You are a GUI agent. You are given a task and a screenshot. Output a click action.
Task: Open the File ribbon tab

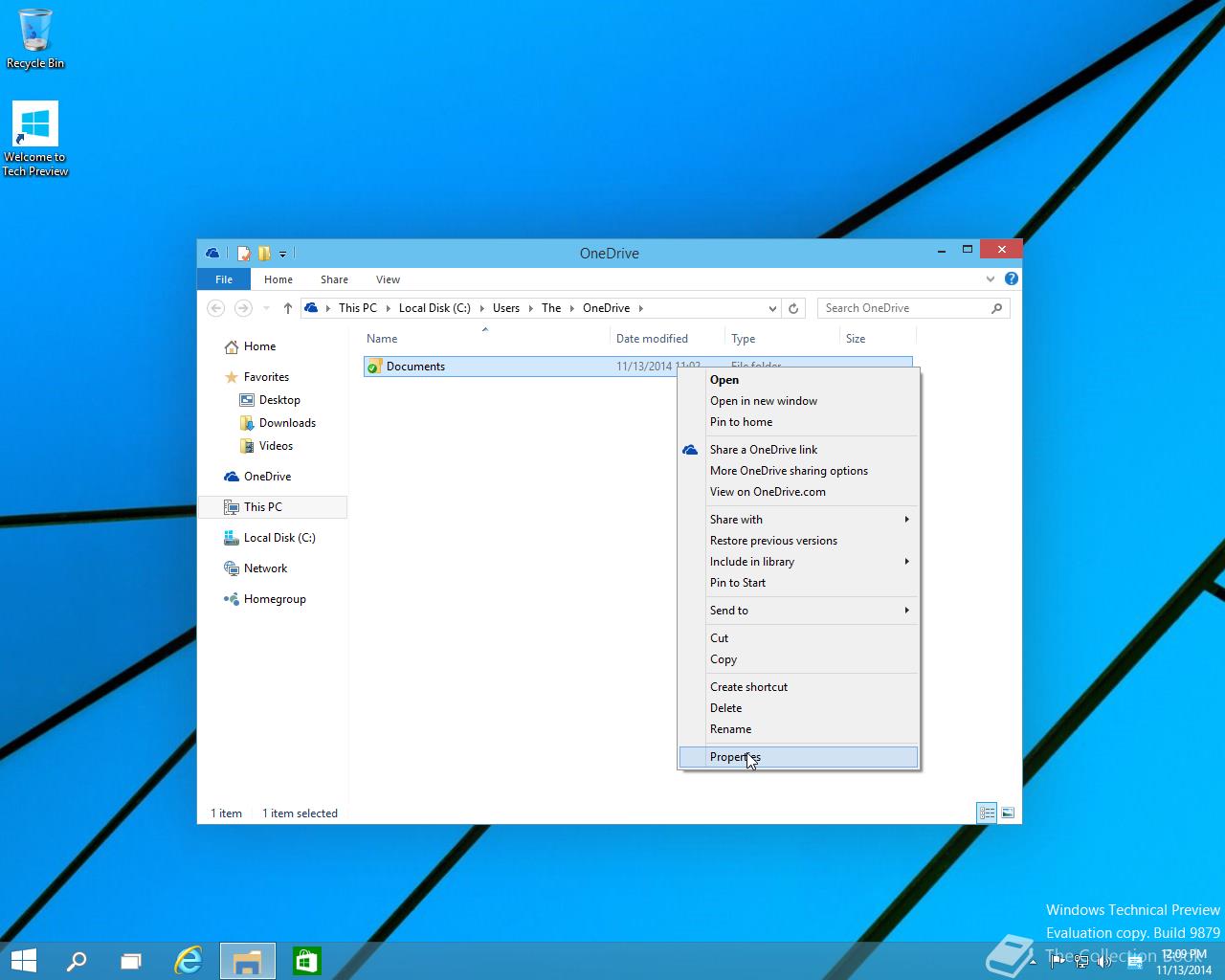point(224,279)
